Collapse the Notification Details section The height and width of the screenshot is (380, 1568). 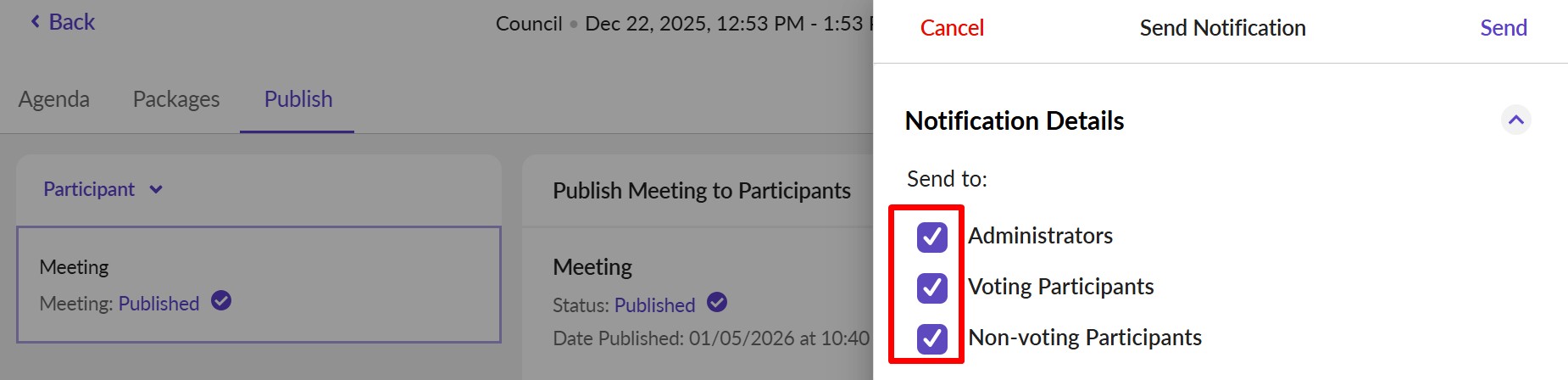tap(1515, 120)
